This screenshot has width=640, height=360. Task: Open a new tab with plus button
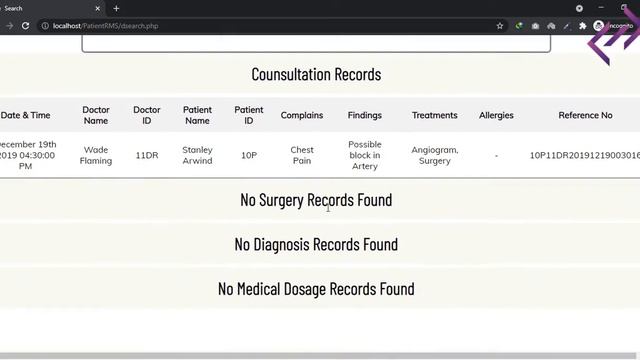(x=116, y=8)
